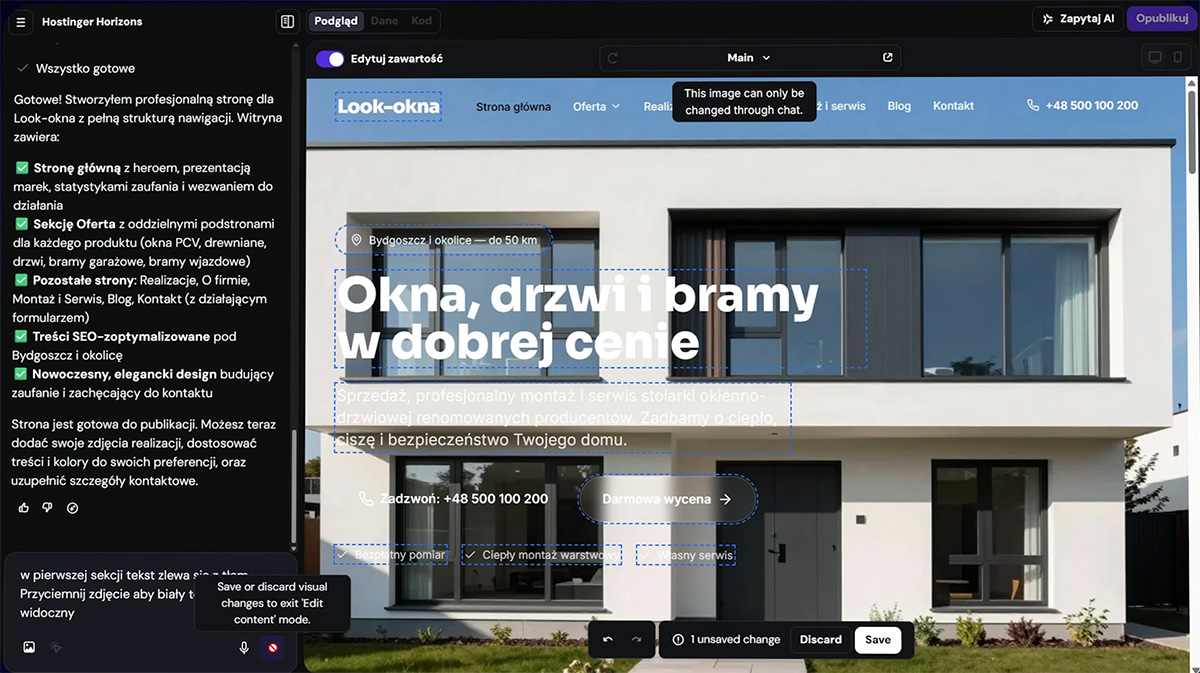The image size is (1200, 673).
Task: Click the phone icon beside +48 500 100 200 in header
Action: 1033,106
